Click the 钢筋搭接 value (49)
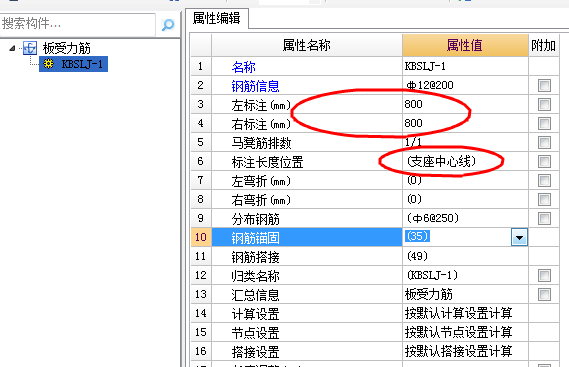The width and height of the screenshot is (569, 367). 465,256
